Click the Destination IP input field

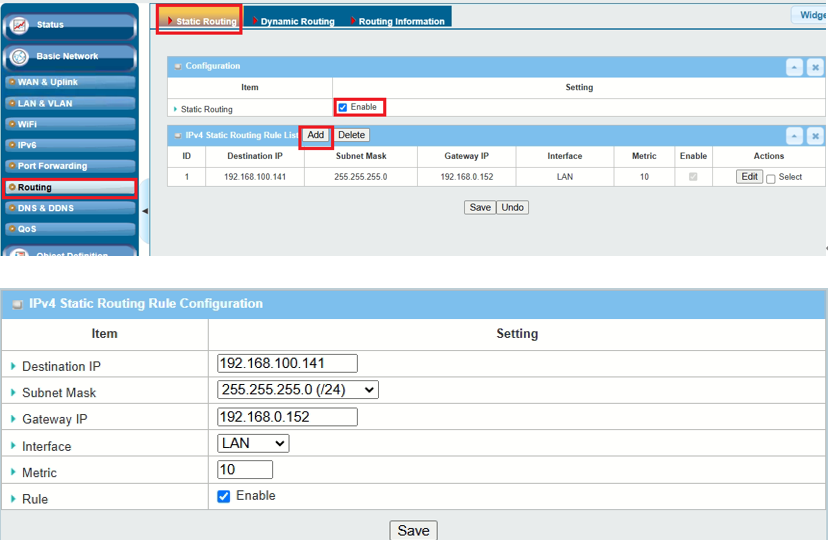[287, 363]
